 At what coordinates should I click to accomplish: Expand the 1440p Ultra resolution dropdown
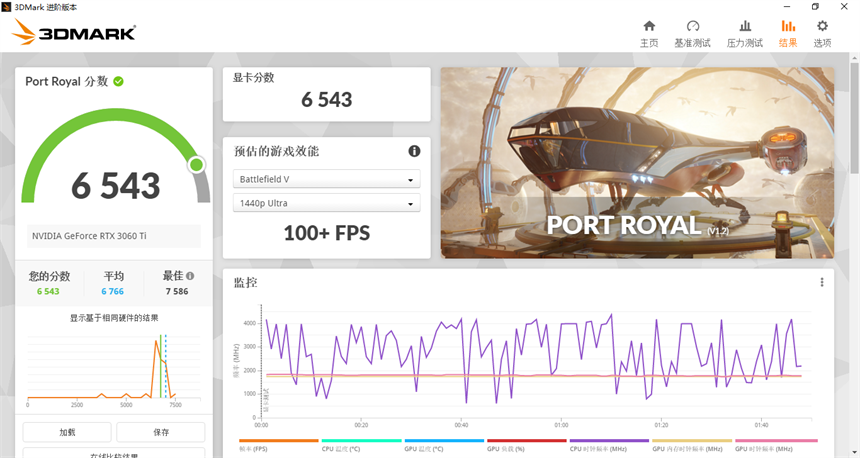[x=326, y=203]
